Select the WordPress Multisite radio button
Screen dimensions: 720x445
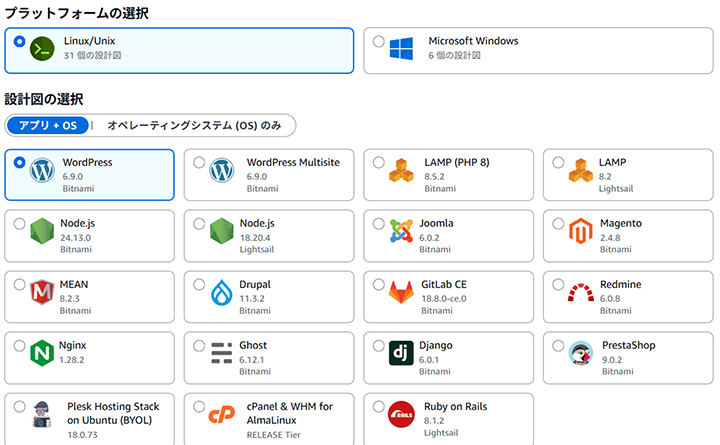(199, 163)
